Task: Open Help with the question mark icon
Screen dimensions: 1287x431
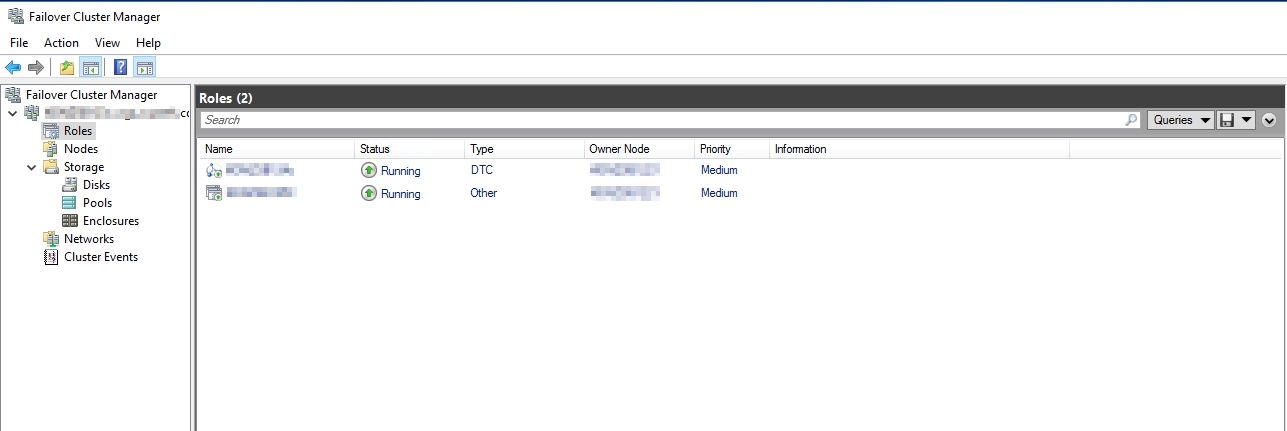Action: (120, 68)
